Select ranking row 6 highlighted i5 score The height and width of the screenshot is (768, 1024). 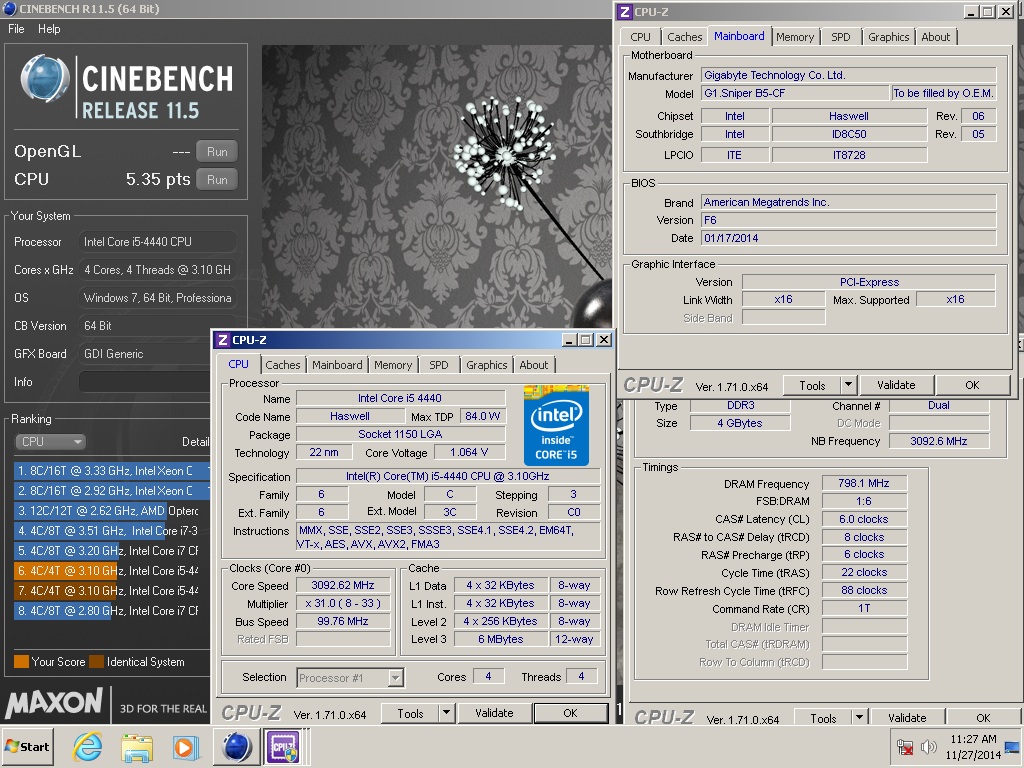[111, 571]
